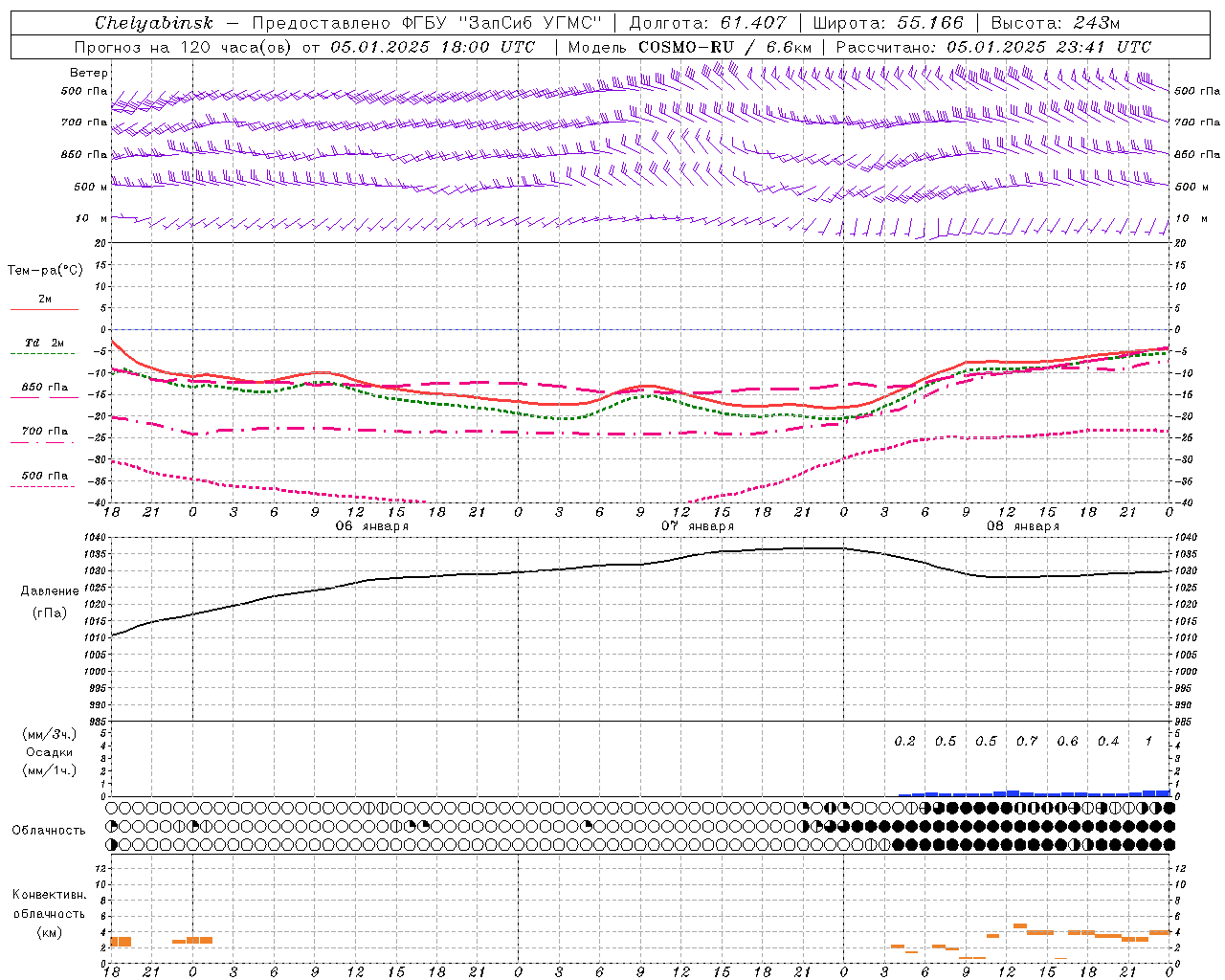1225x980 pixels.
Task: Click the precipitation value "0.7"
Action: (1027, 741)
